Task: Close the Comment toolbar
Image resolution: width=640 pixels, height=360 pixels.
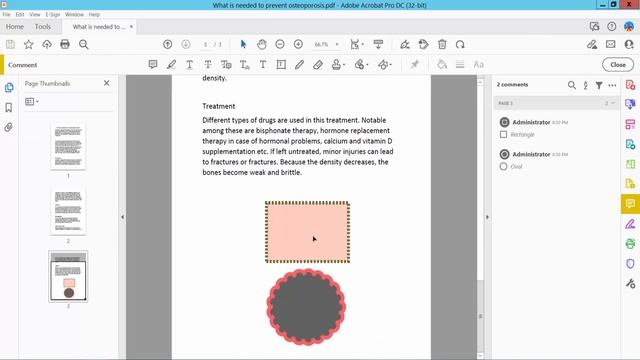Action: (618, 64)
